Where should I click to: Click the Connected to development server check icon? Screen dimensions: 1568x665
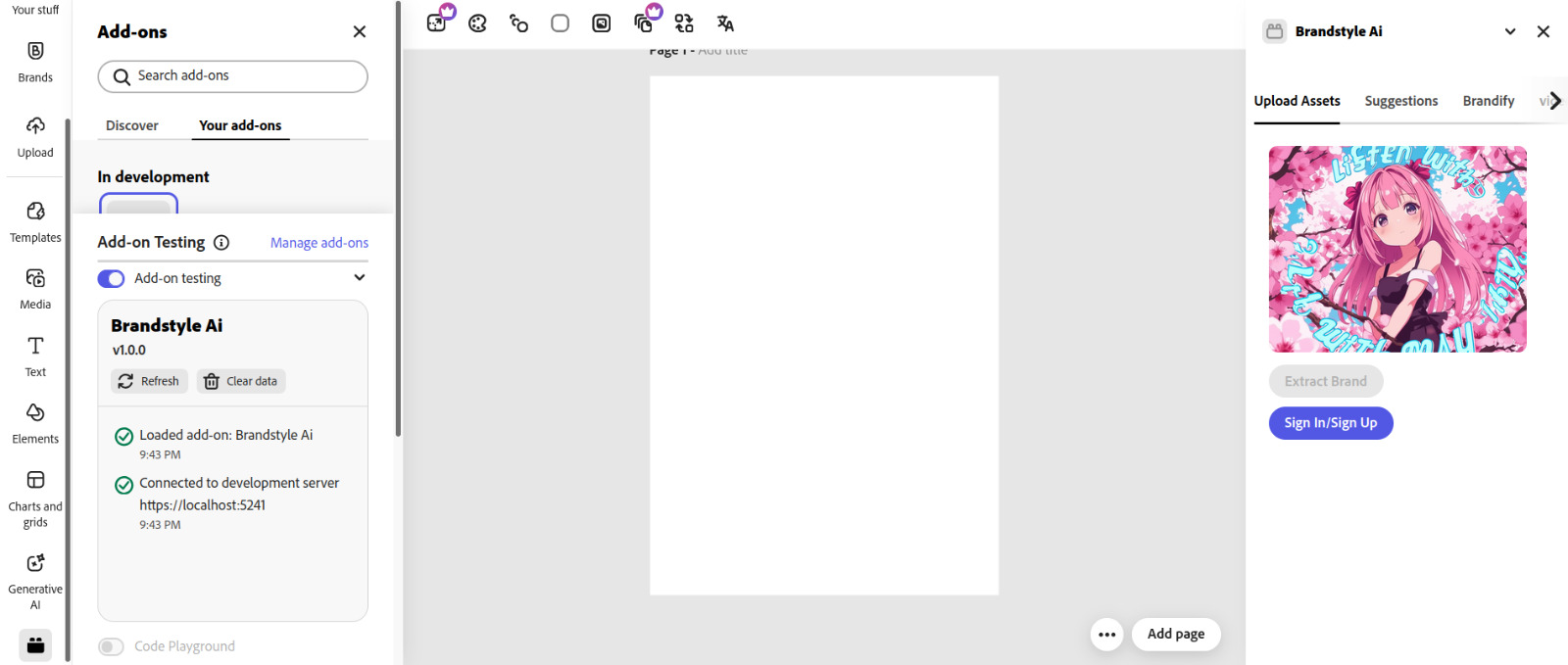pyautogui.click(x=123, y=485)
